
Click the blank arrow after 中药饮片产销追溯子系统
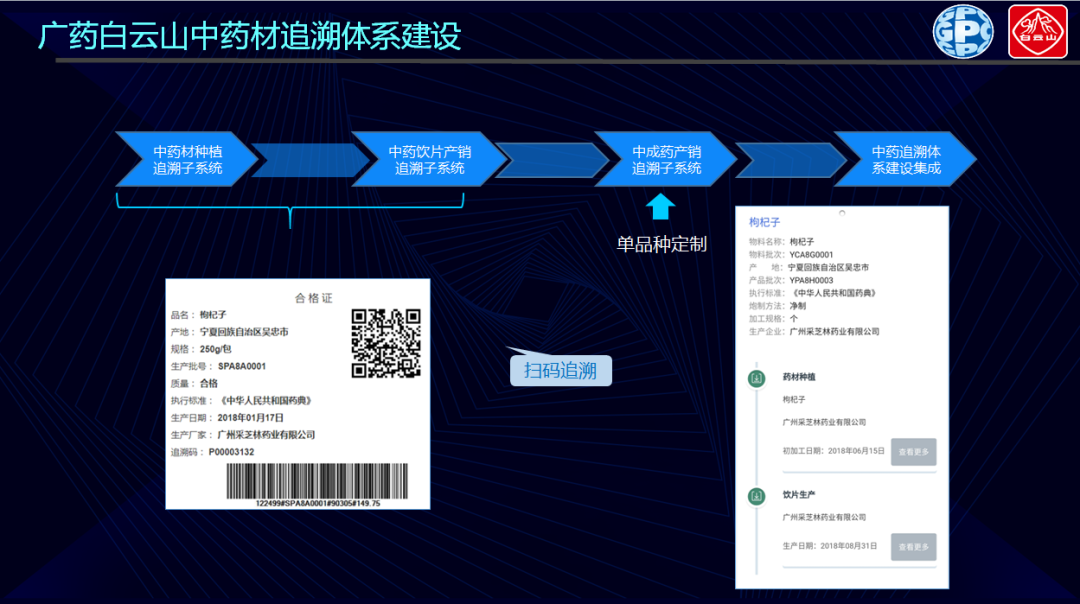click(551, 160)
